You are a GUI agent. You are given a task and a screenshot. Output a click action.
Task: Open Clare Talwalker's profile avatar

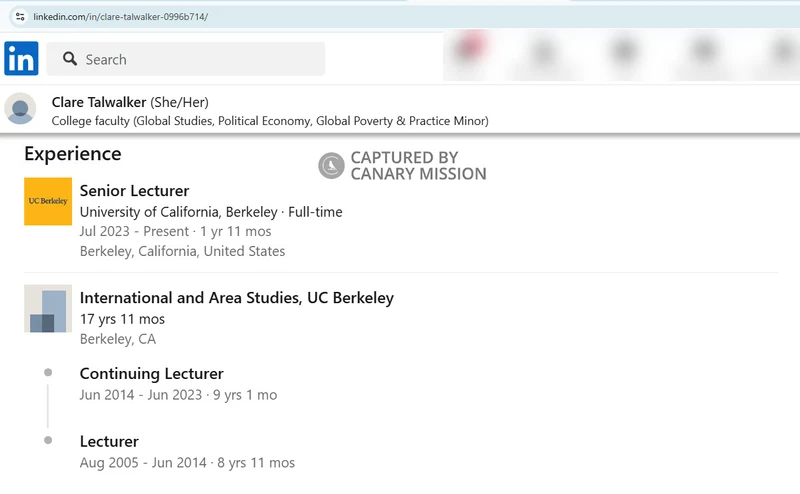pos(21,108)
